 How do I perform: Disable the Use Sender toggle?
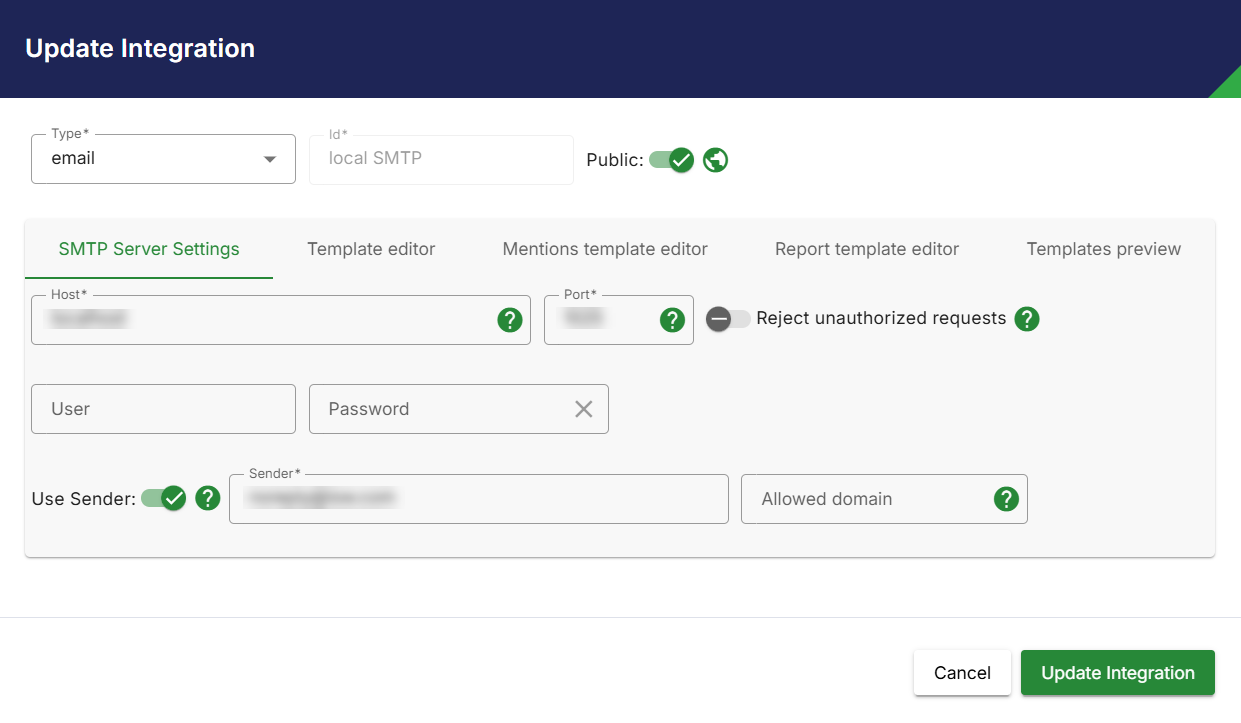(163, 498)
